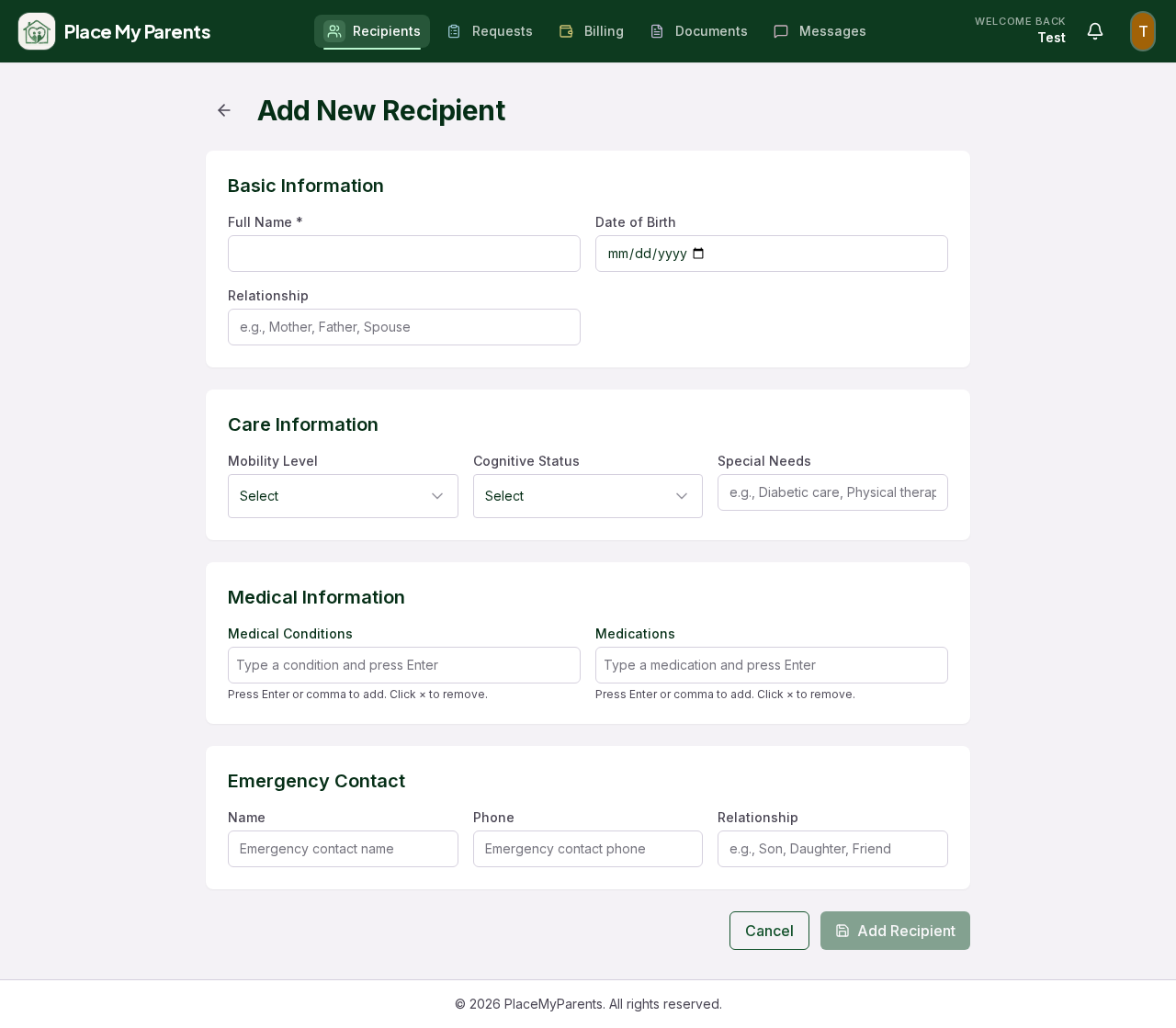This screenshot has height=1028, width=1176.
Task: Click the "Test" username text
Action: (1051, 38)
